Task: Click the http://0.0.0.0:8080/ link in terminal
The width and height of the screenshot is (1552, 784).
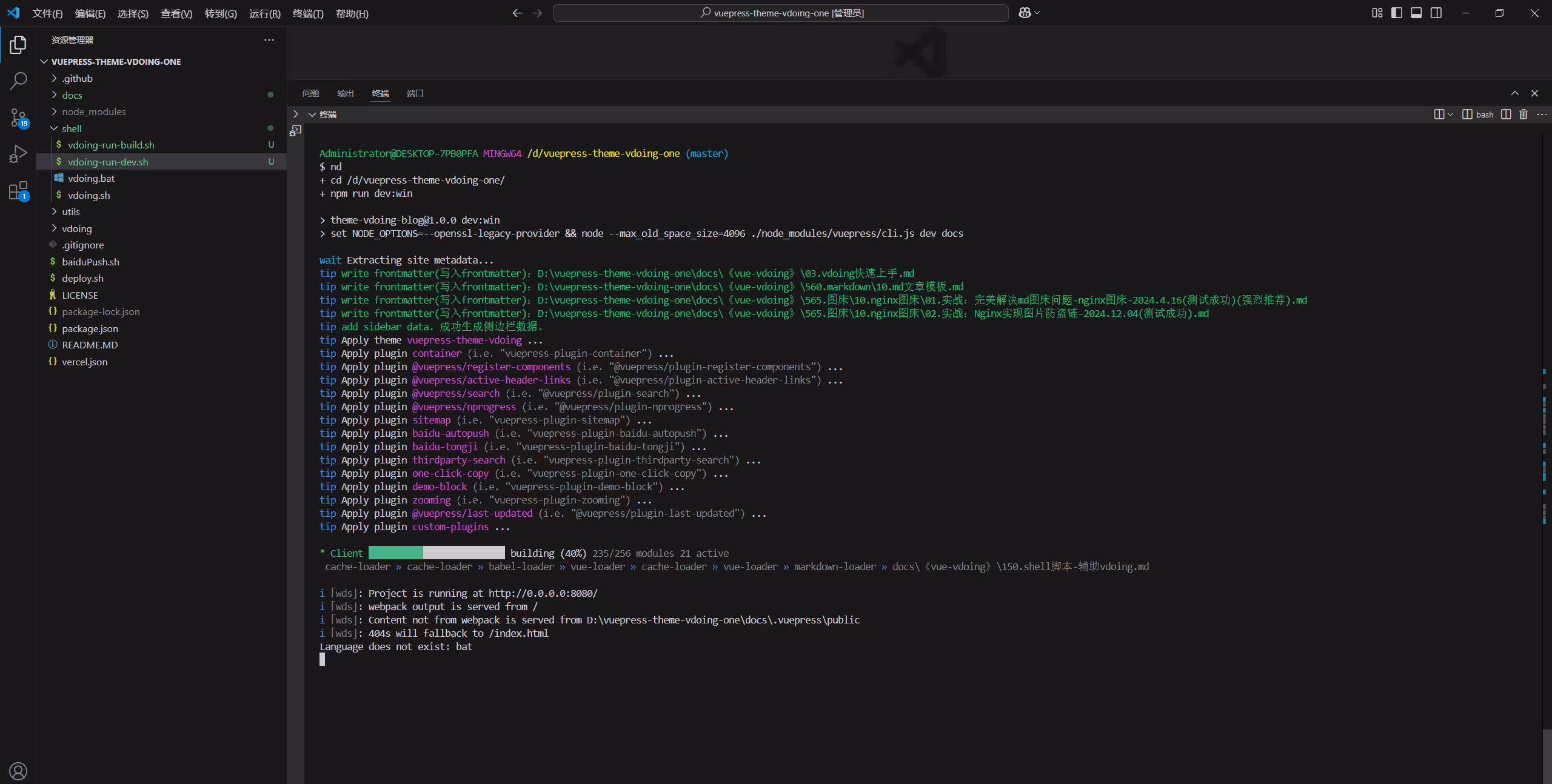Action: 543,593
